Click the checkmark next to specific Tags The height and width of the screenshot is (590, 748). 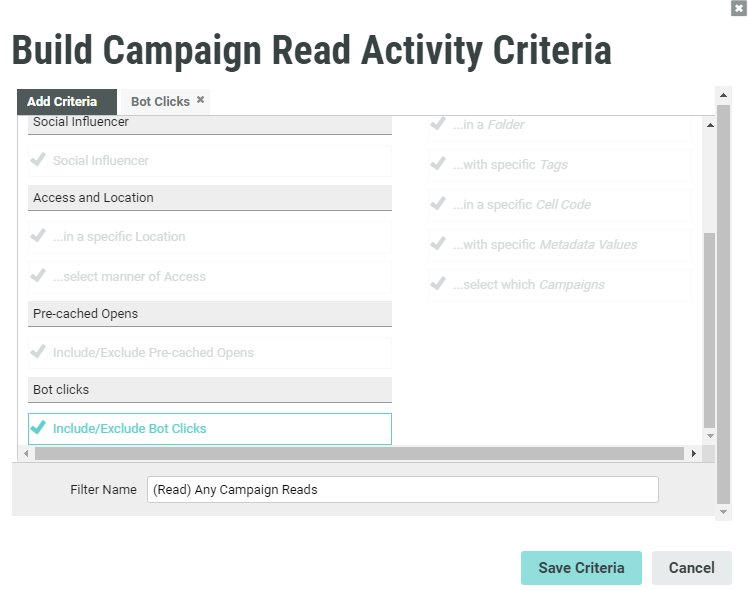click(438, 164)
